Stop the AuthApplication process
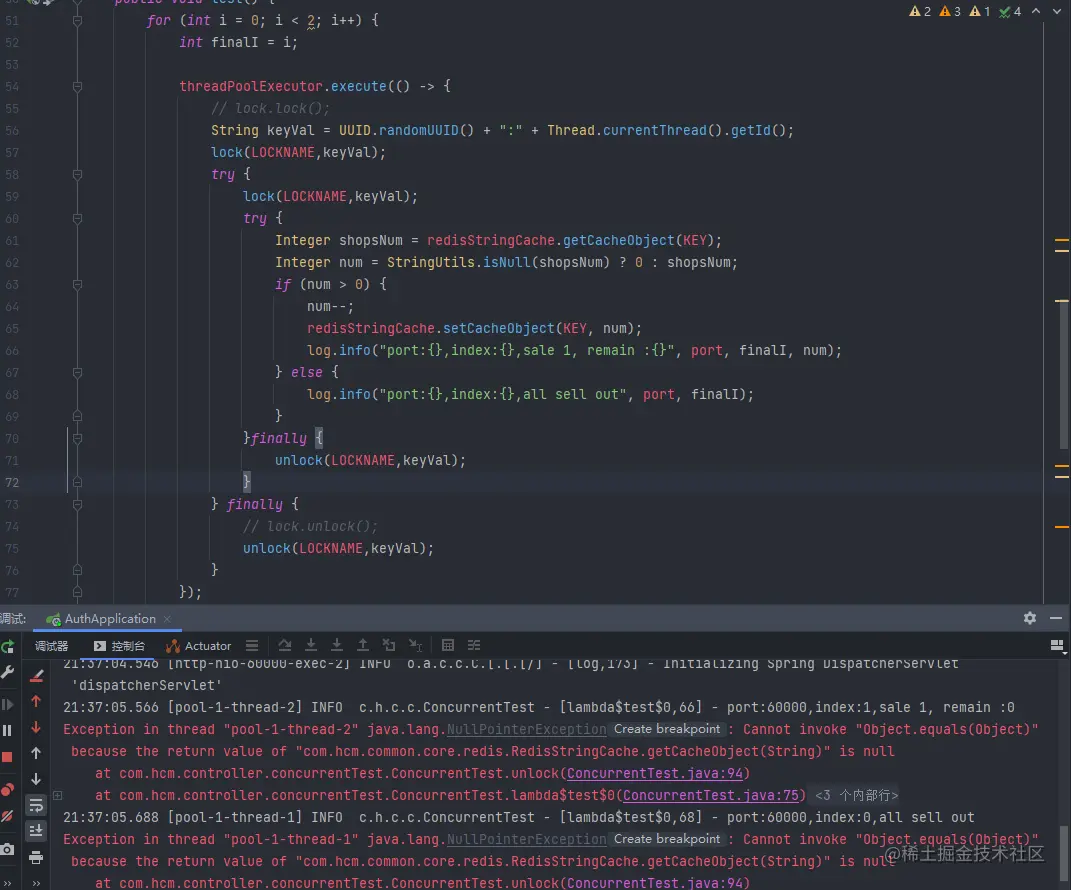The width and height of the screenshot is (1071, 890). point(7,757)
